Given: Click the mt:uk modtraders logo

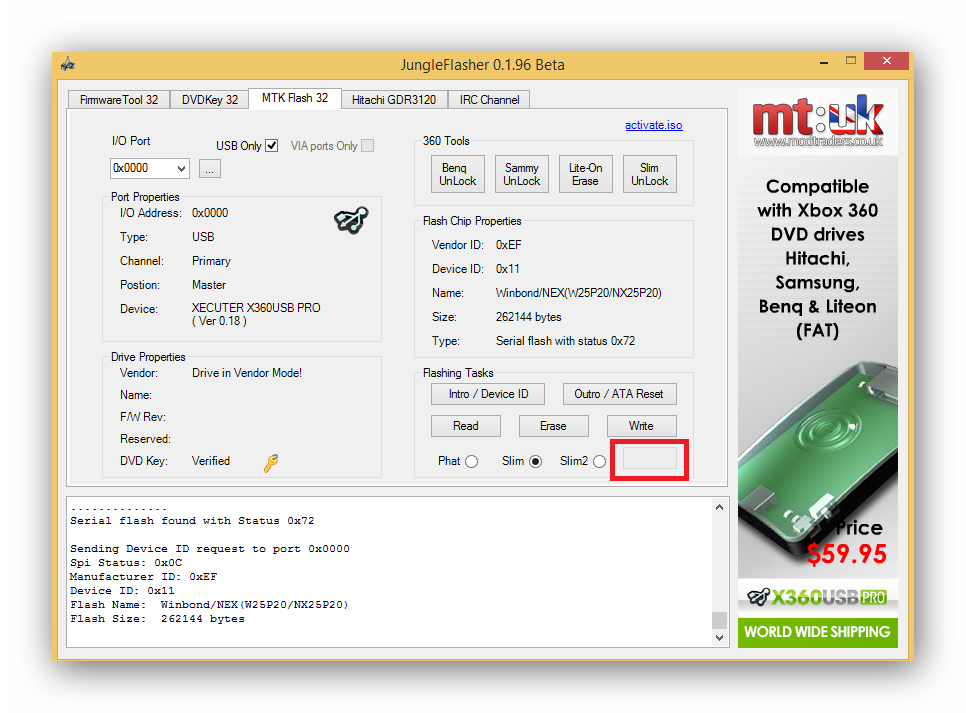Looking at the screenshot, I should pos(818,121).
